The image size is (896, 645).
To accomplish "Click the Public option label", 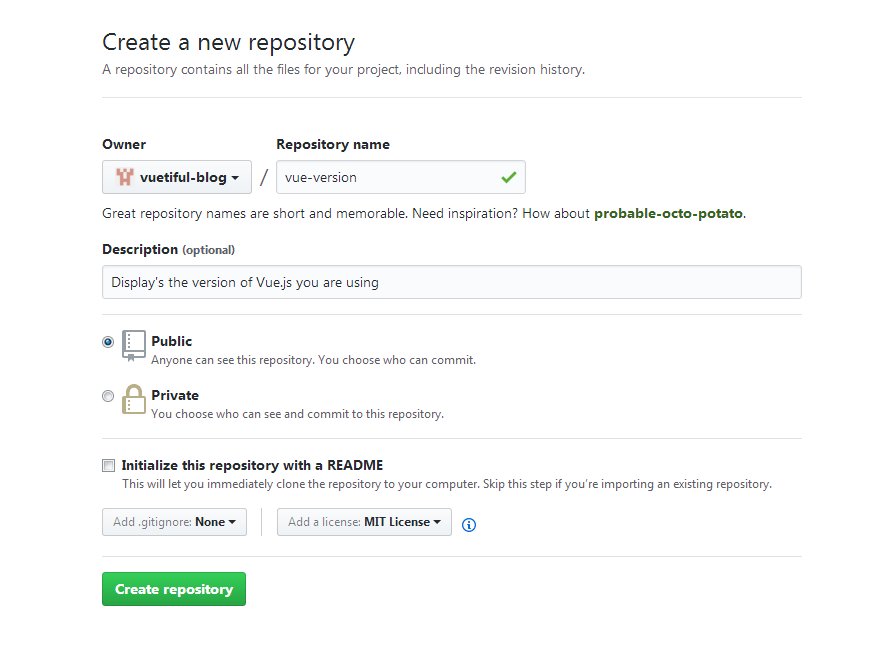I will point(171,341).
